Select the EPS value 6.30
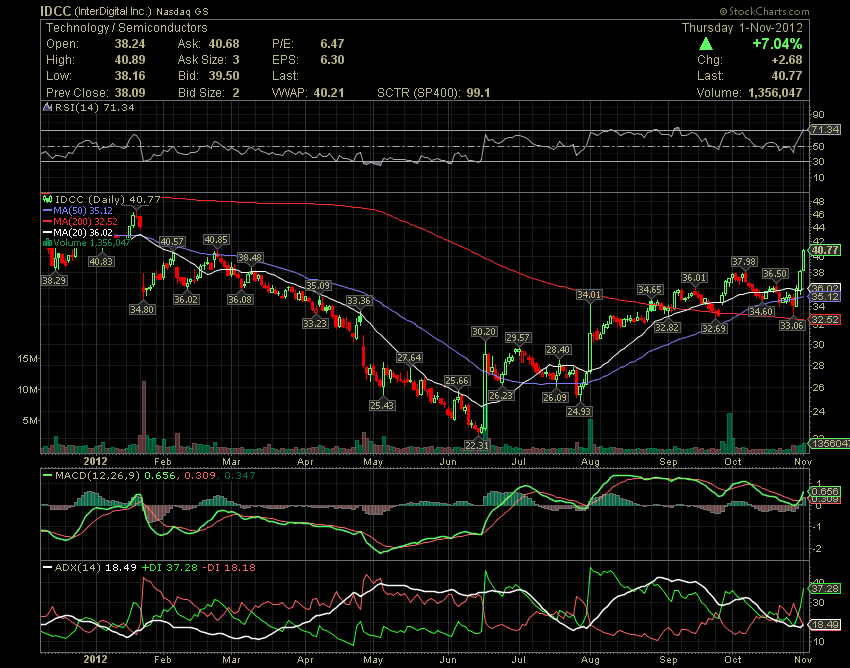Screen dimensions: 850x668 click(332, 60)
